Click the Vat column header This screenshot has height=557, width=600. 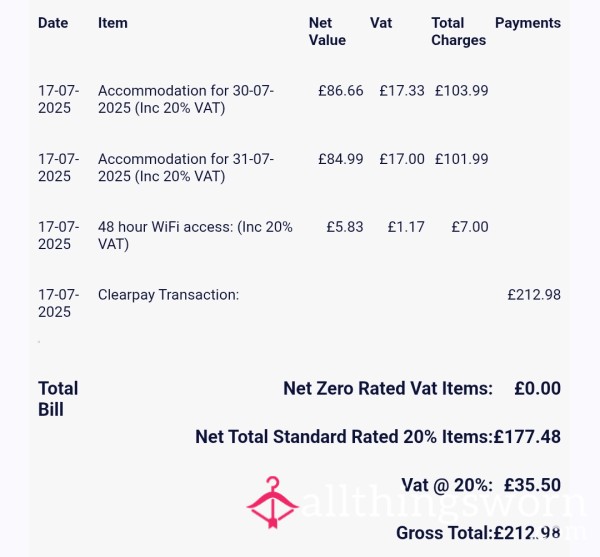[x=381, y=23]
